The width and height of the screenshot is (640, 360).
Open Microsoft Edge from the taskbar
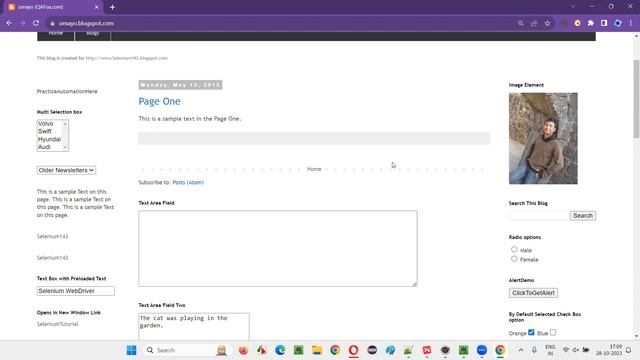[280, 350]
